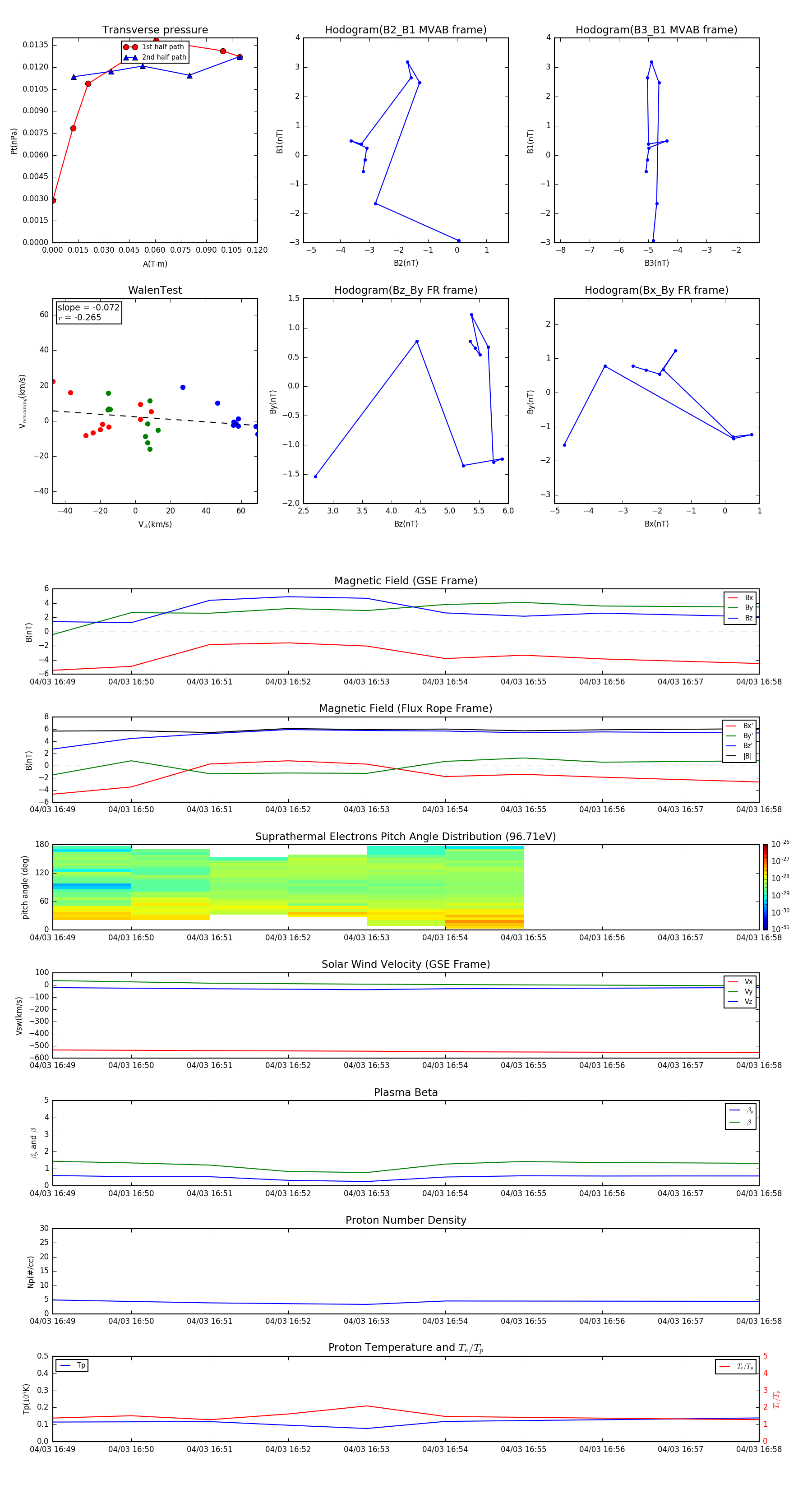Click the 'Hodogram(B2_B1 MVAB frame)' title

pos(406,30)
